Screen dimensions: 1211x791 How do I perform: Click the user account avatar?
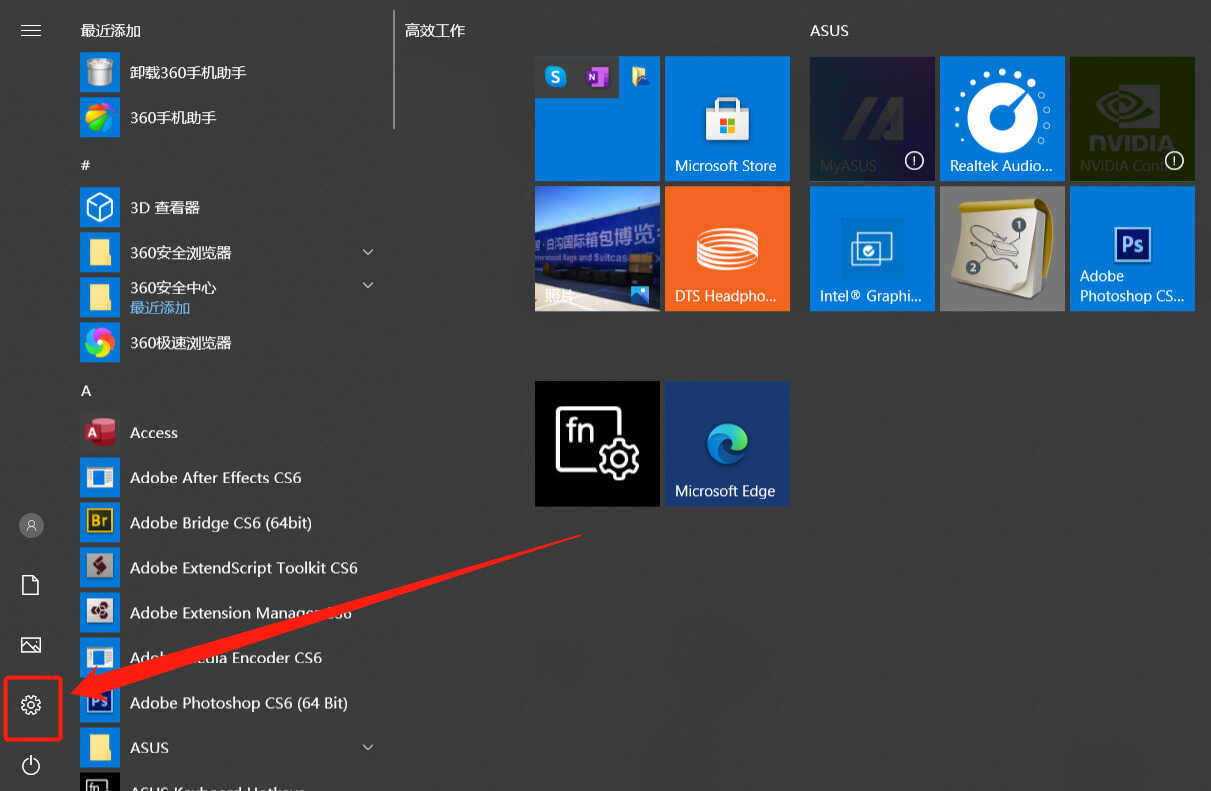coord(31,525)
